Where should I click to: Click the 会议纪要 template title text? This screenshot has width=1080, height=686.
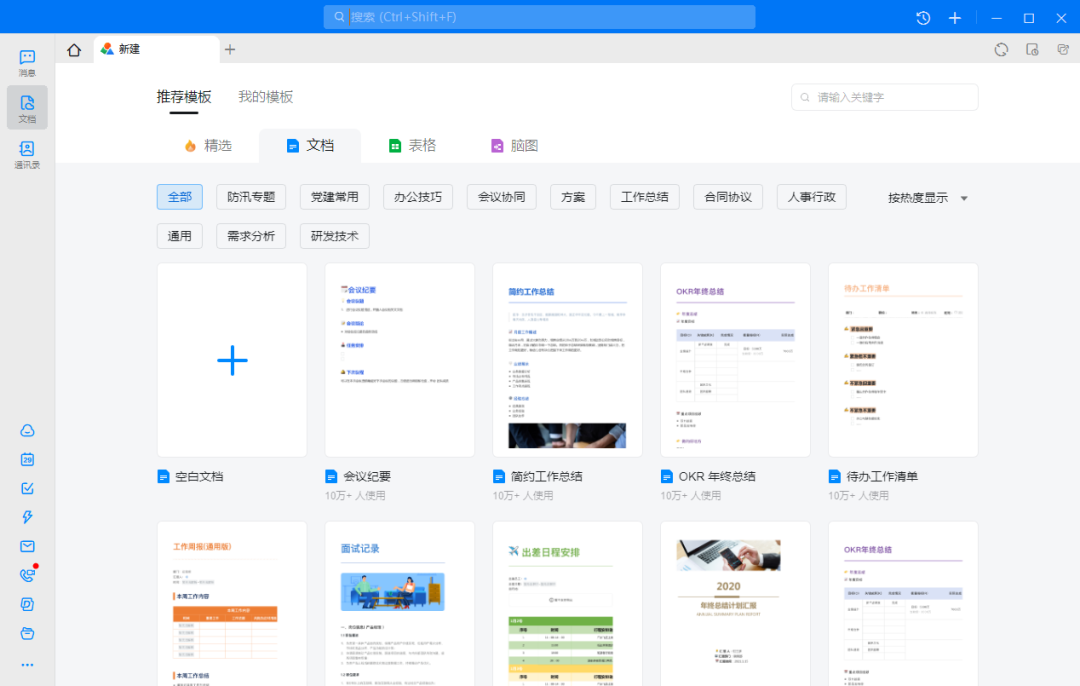[x=367, y=476]
